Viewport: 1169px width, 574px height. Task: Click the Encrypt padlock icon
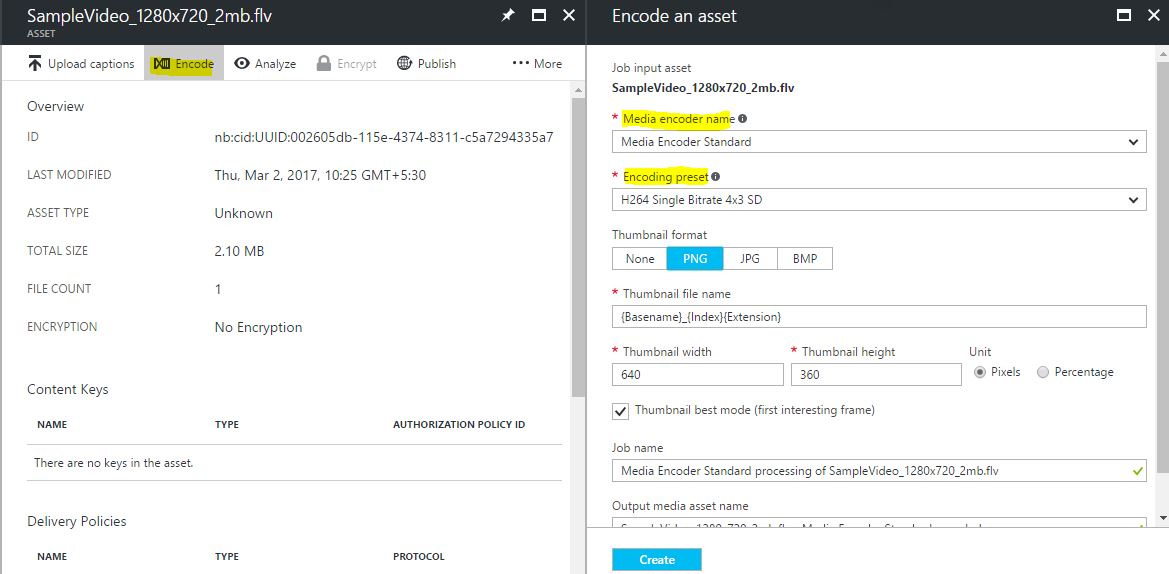[x=324, y=64]
